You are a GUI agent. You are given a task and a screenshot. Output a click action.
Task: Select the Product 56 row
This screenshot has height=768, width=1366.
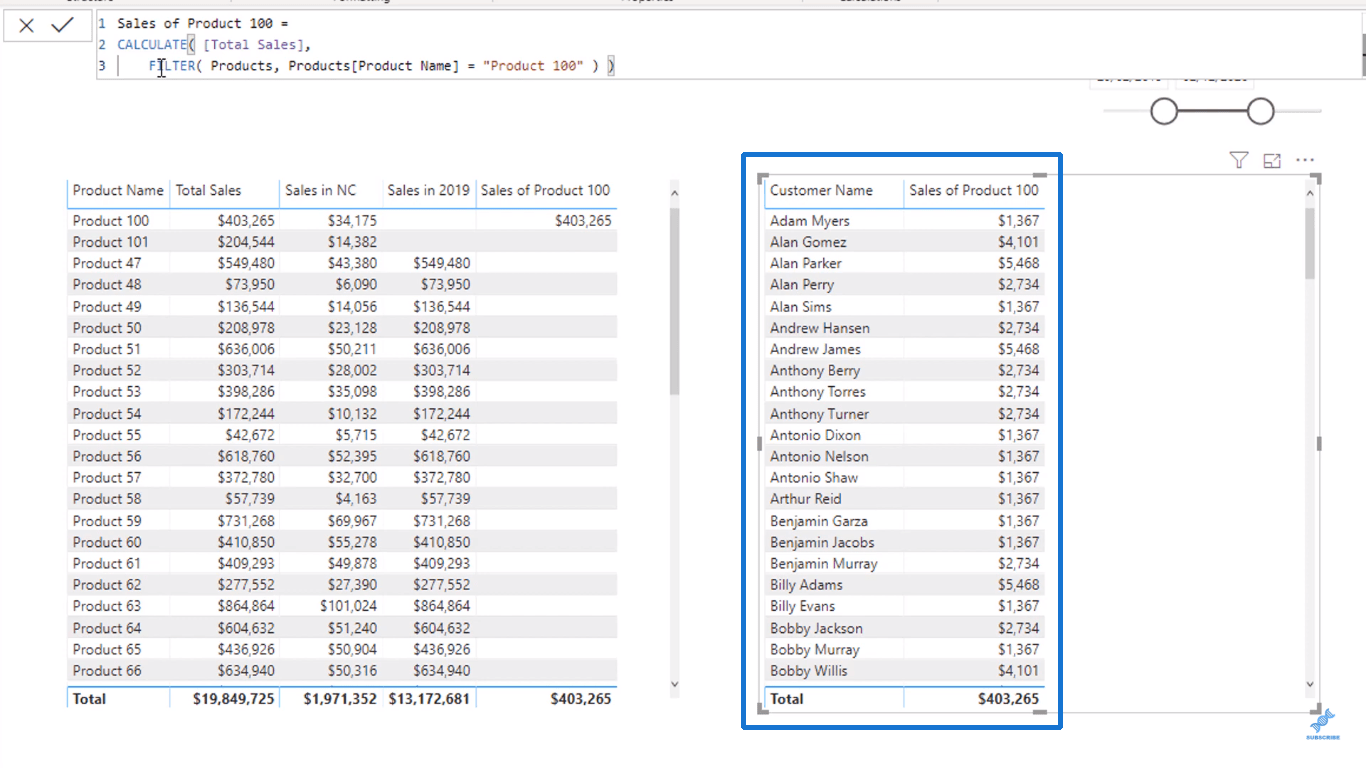coord(342,456)
